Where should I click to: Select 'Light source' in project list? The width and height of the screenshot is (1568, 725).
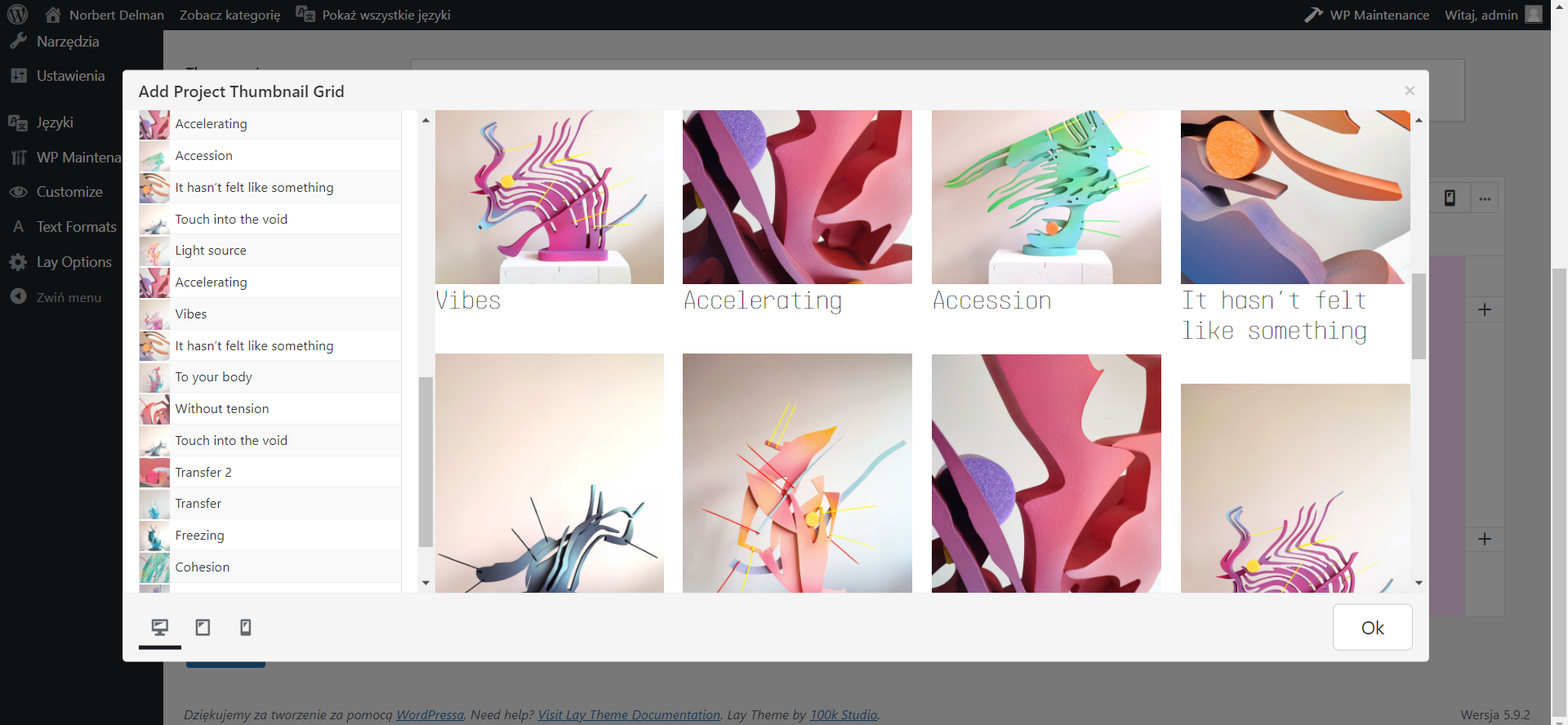tap(211, 251)
